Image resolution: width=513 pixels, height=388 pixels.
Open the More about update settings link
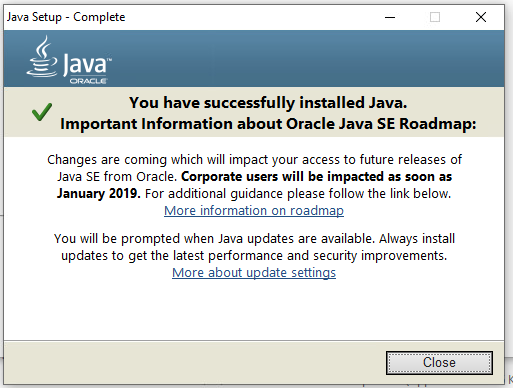[254, 273]
